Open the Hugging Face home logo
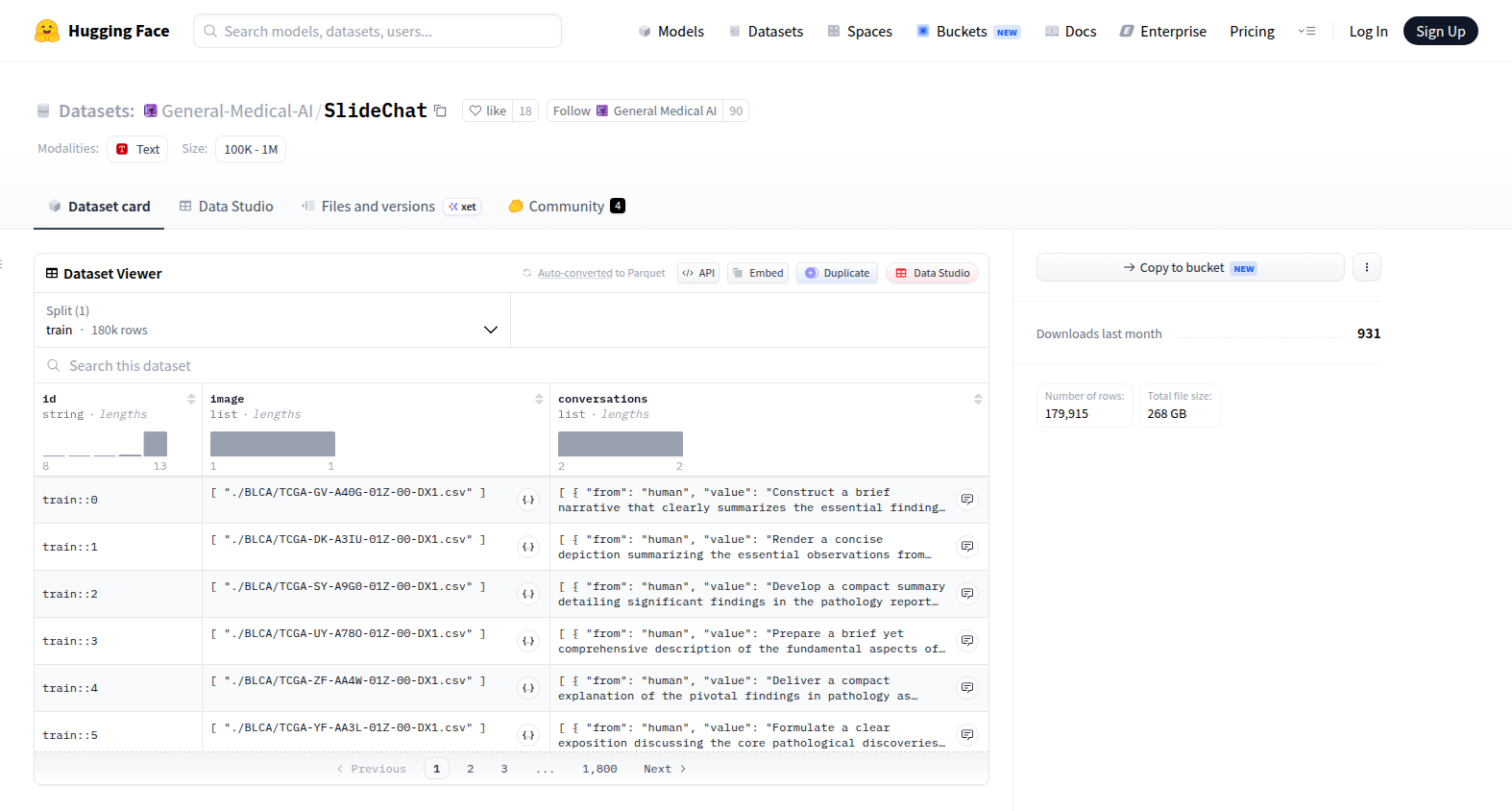This screenshot has width=1512, height=811. click(102, 31)
